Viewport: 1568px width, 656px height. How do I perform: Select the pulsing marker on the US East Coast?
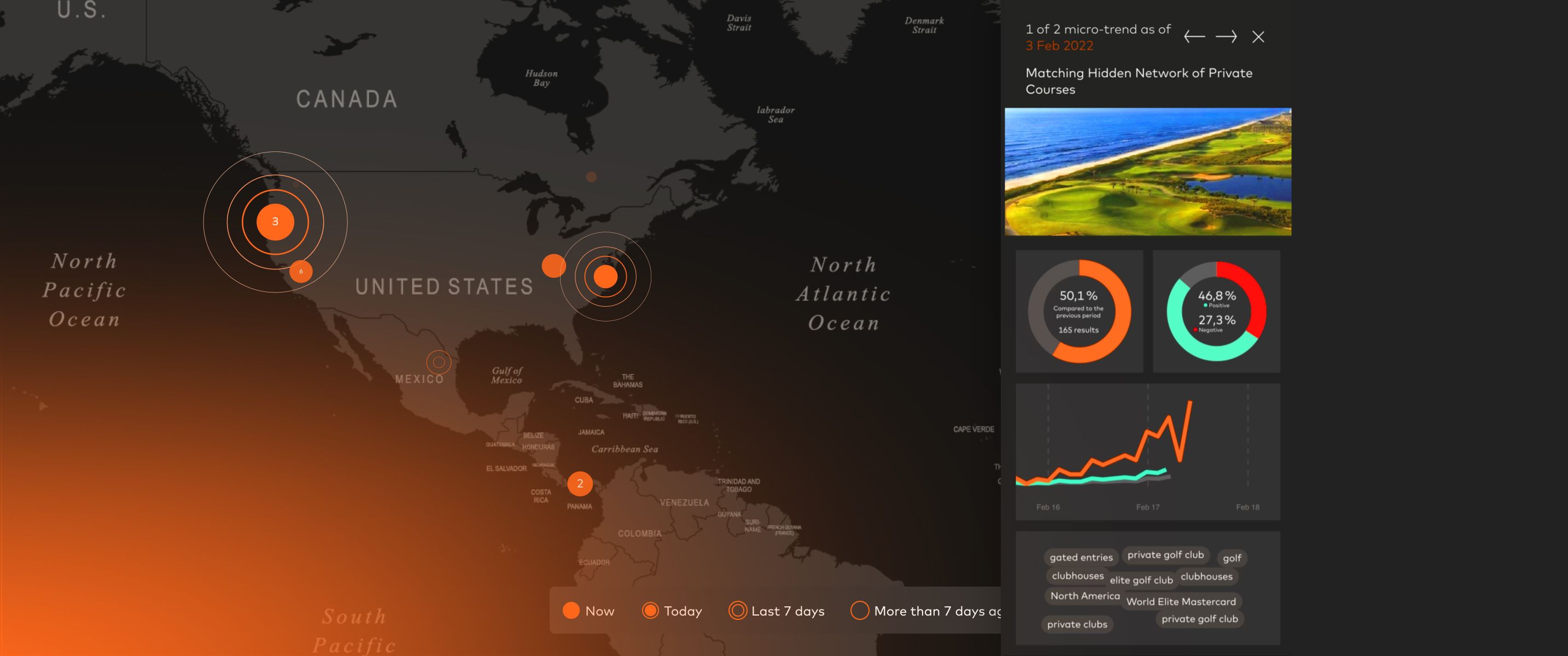(605, 276)
